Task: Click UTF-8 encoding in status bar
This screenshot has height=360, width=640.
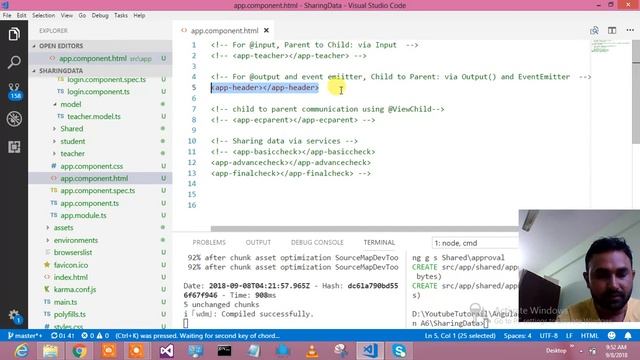Action: (549, 336)
